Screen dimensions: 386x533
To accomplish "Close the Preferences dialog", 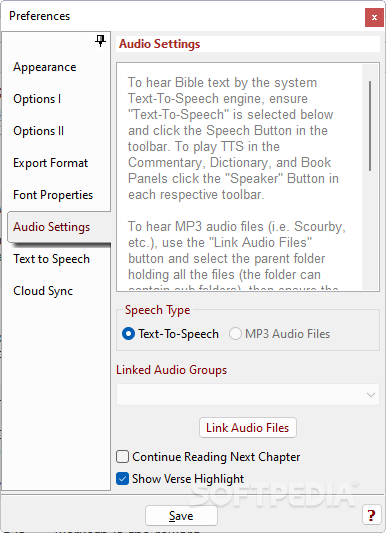I will [x=374, y=18].
